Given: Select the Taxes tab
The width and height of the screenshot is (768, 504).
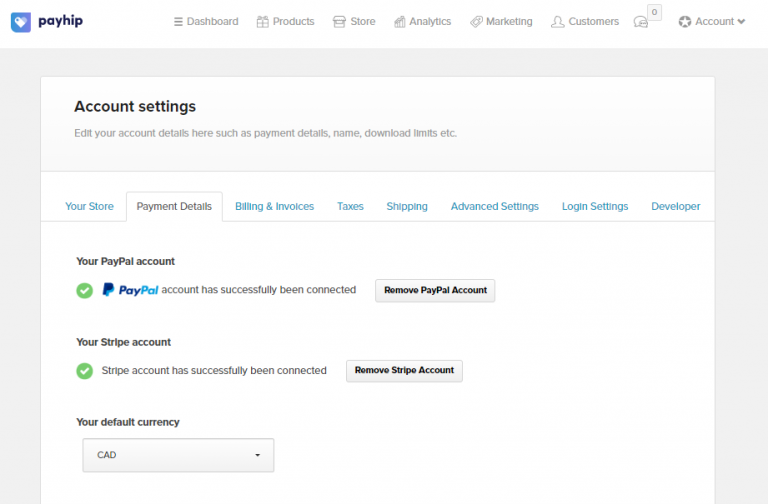Looking at the screenshot, I should 350,207.
